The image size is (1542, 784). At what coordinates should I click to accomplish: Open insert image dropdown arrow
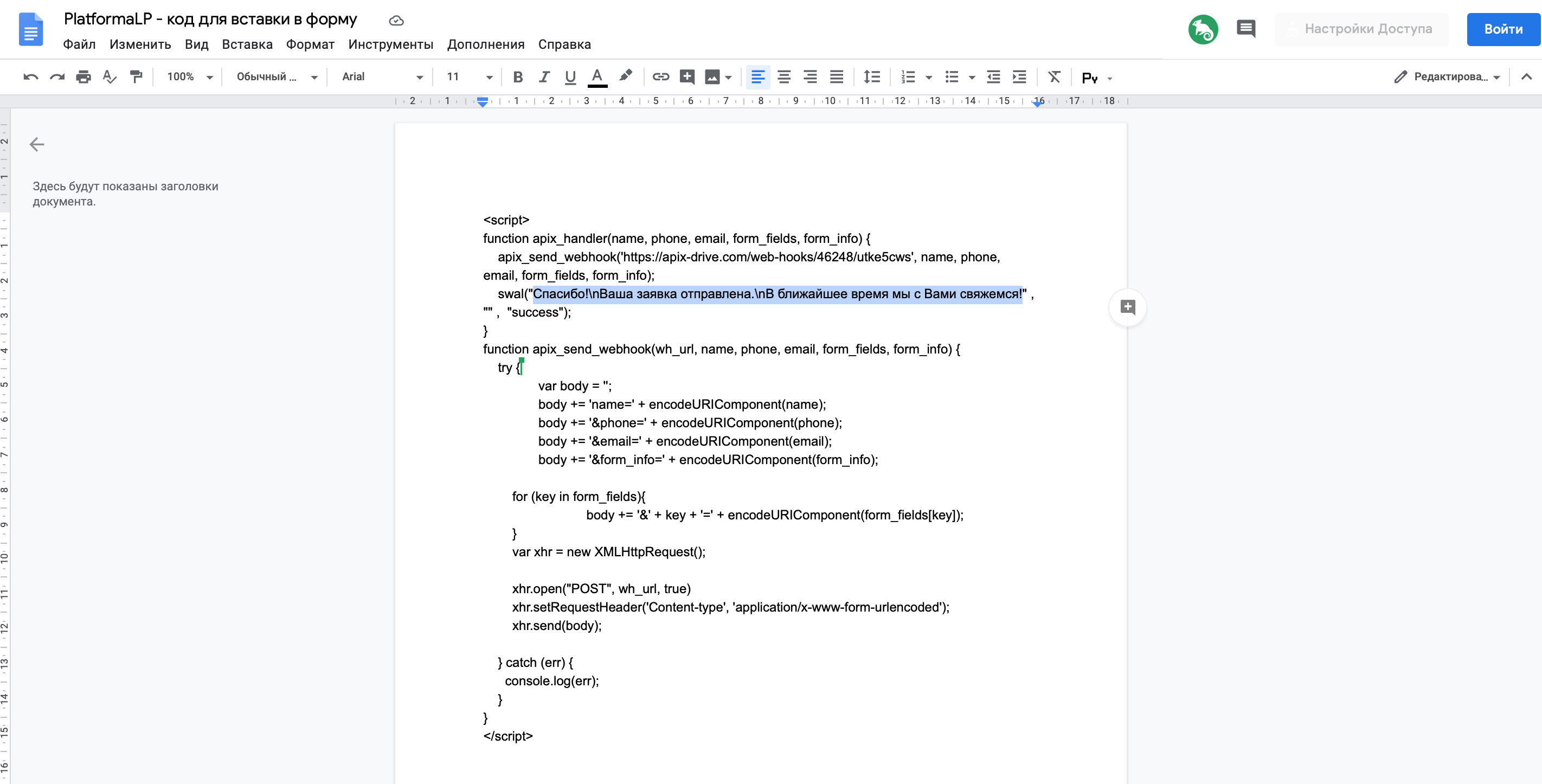pos(729,77)
